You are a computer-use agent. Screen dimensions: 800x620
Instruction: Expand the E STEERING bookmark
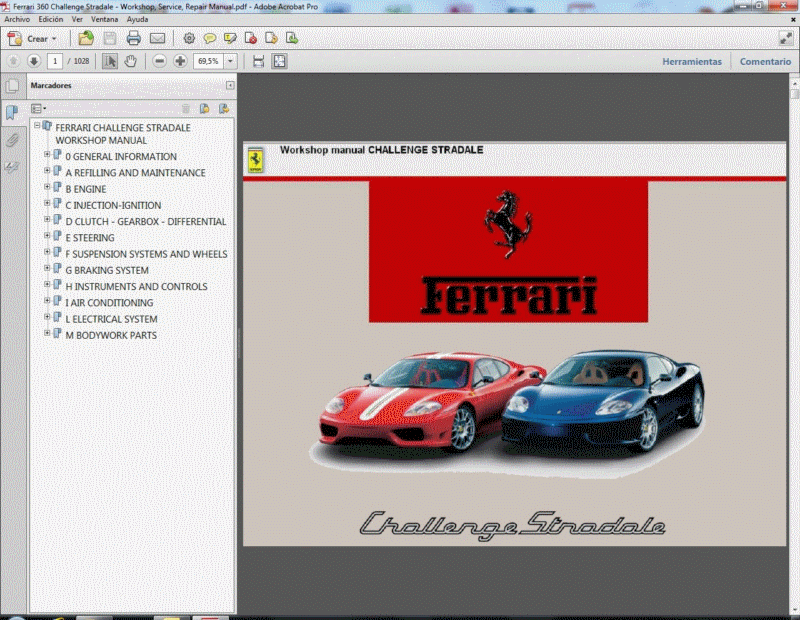tap(47, 236)
